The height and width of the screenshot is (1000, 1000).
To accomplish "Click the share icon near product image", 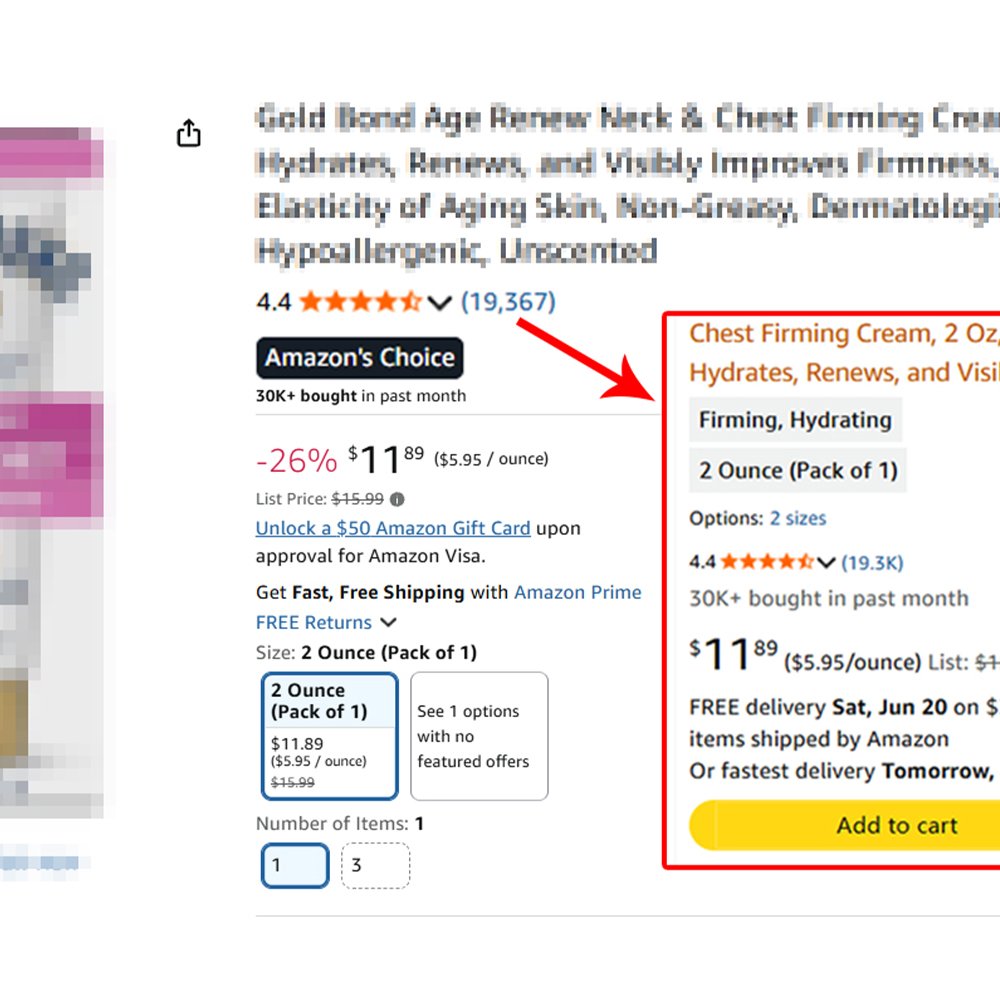I will (x=188, y=133).
